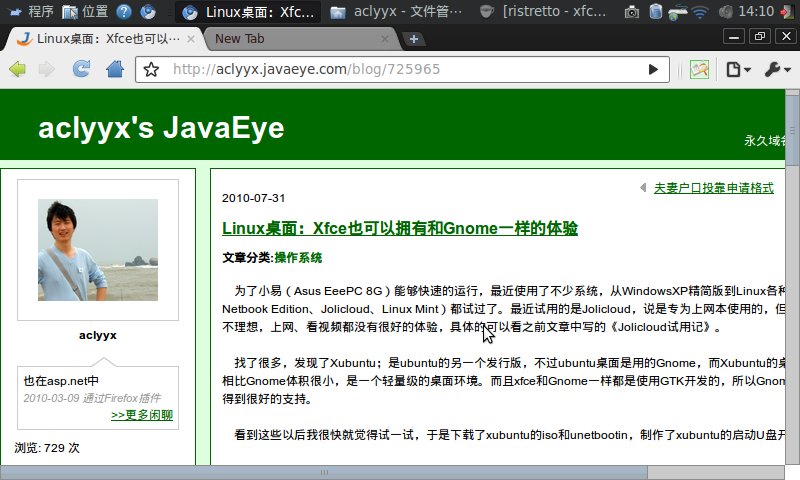800x480 pixels.
Task: Reload the current page
Action: [81, 69]
